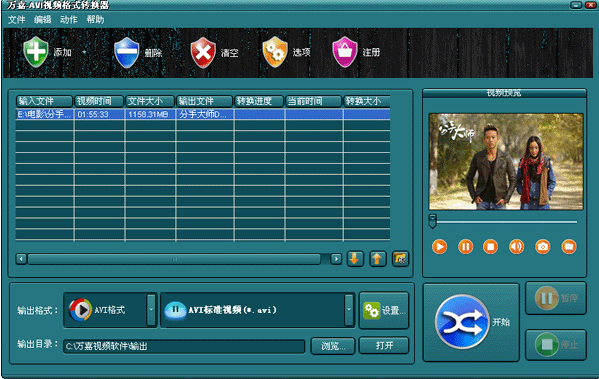Click the film icon beside the move arrows

(400, 259)
